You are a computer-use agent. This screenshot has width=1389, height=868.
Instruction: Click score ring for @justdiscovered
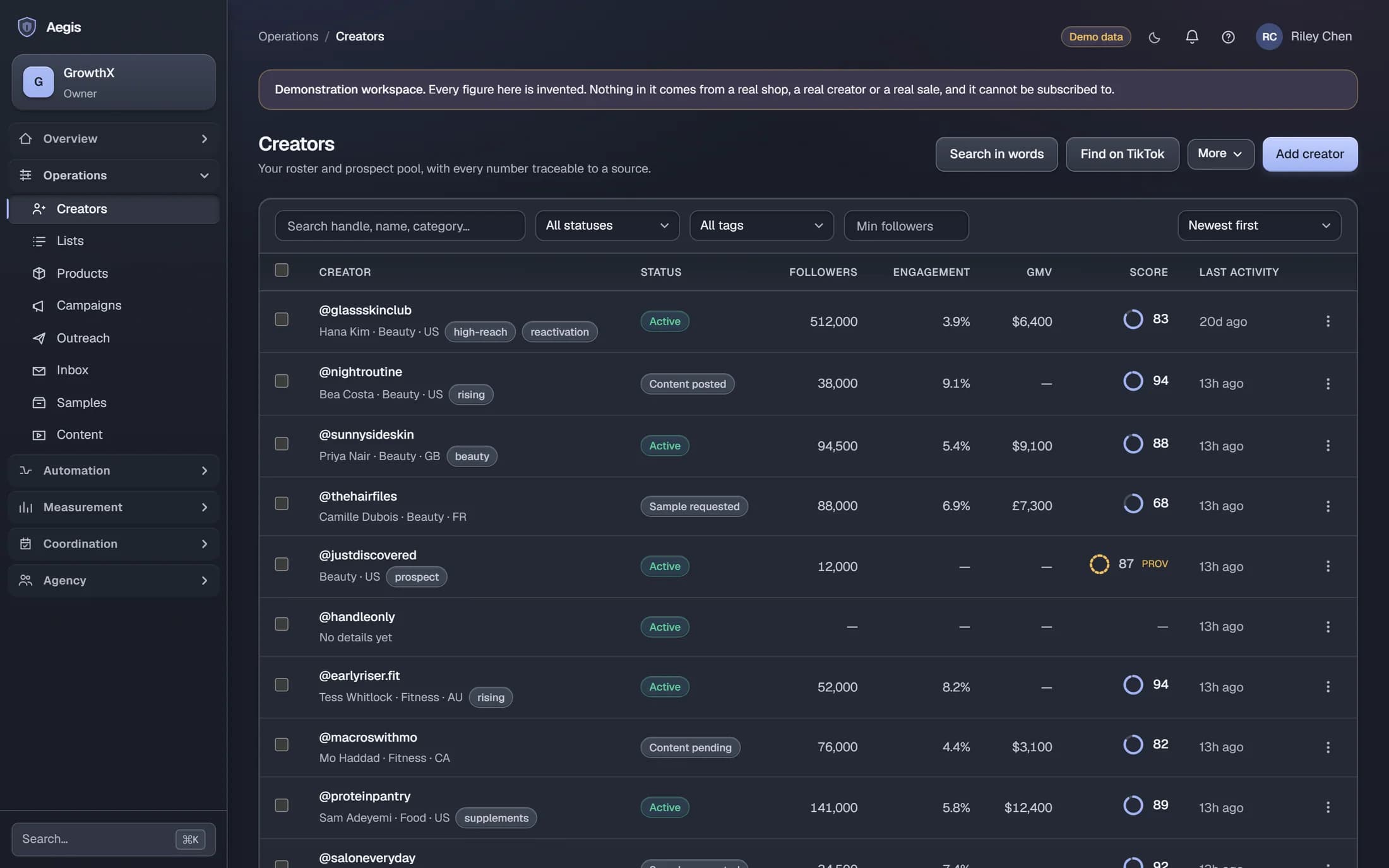(x=1099, y=564)
